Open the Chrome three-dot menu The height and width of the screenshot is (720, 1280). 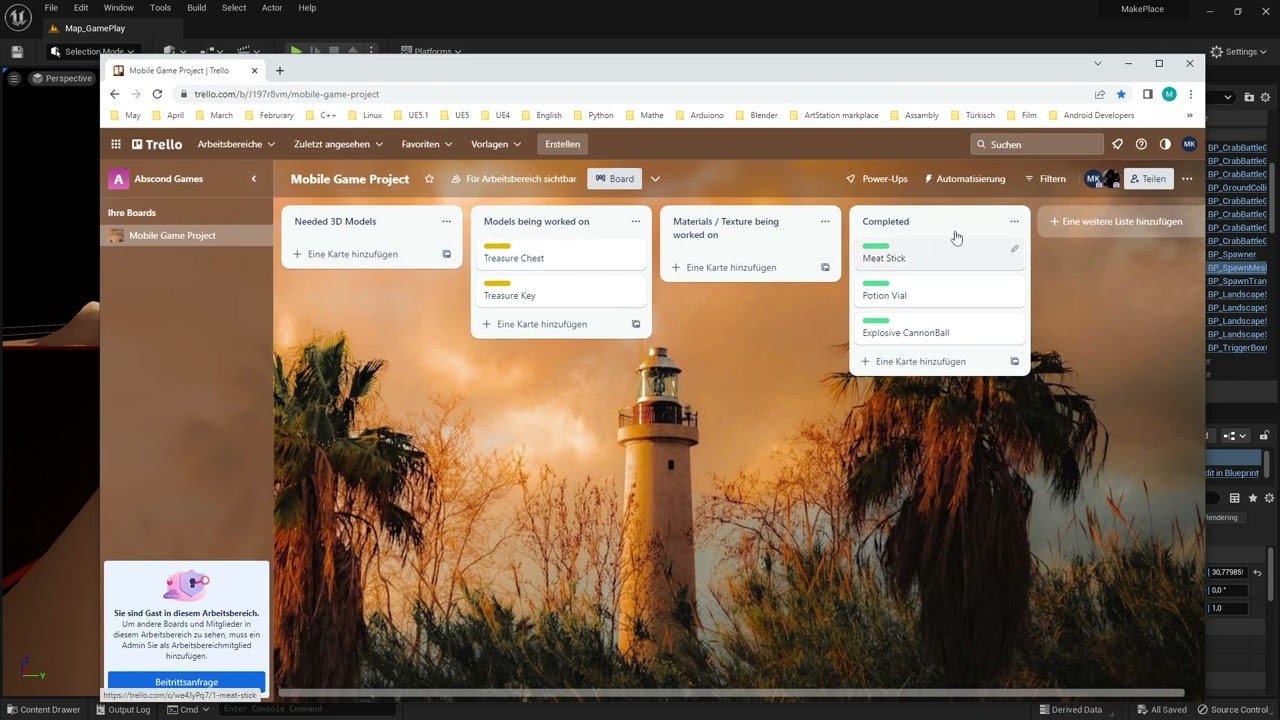click(x=1190, y=94)
